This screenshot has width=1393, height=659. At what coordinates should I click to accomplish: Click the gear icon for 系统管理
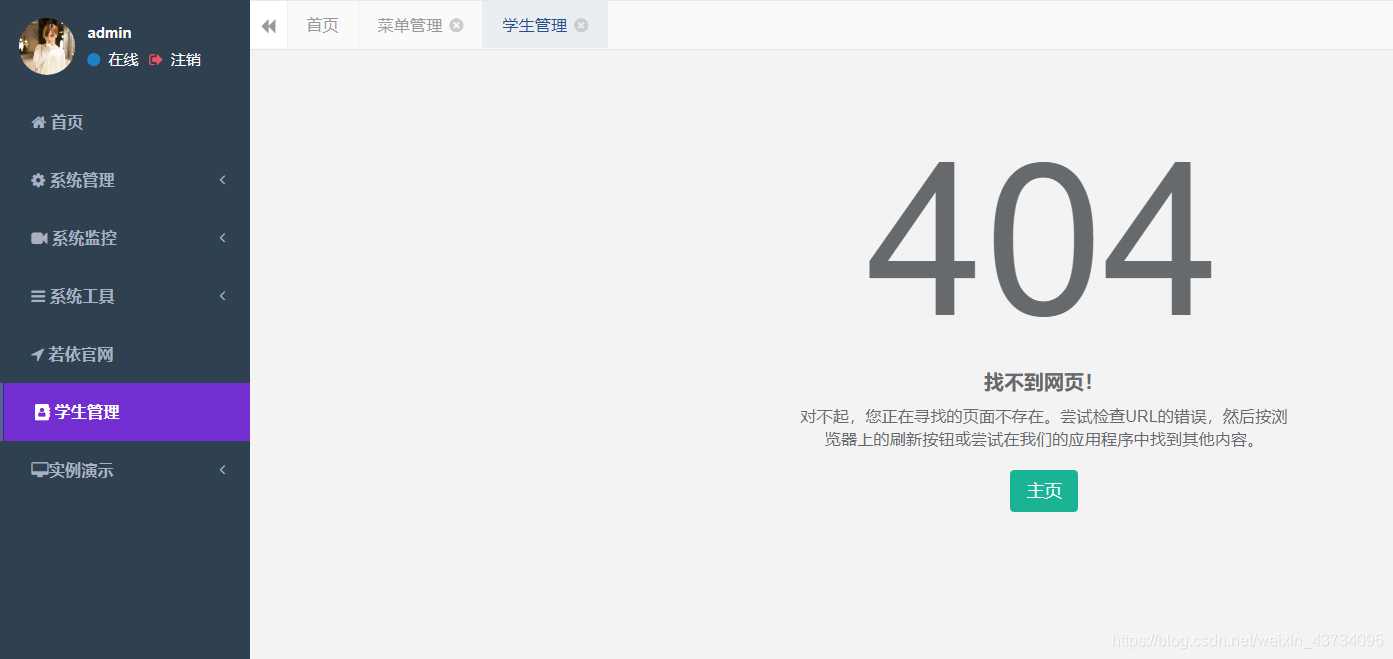tap(38, 180)
